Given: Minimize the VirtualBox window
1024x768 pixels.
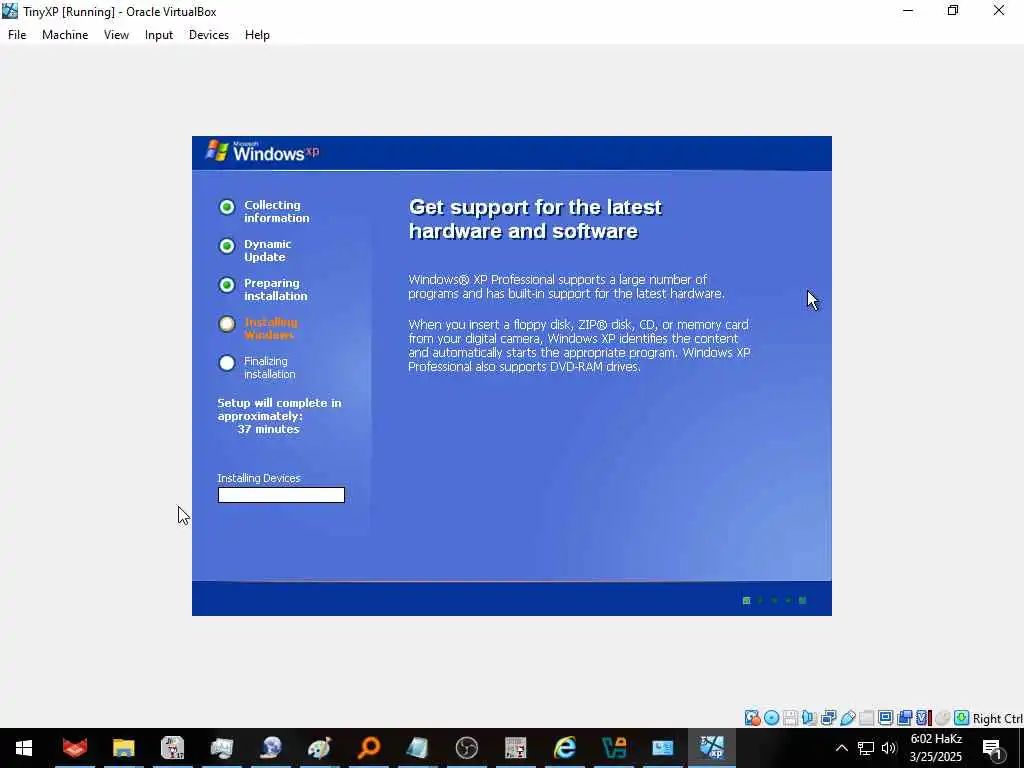Looking at the screenshot, I should point(908,10).
